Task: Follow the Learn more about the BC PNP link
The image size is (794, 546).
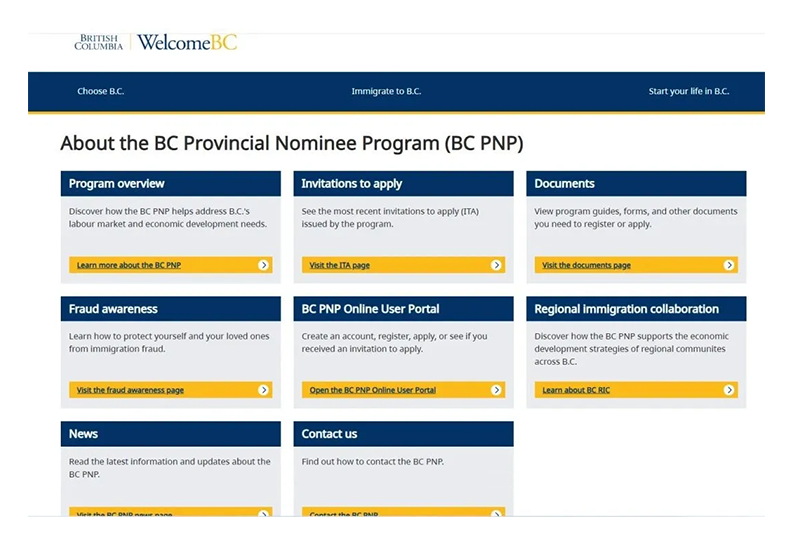Action: point(129,266)
